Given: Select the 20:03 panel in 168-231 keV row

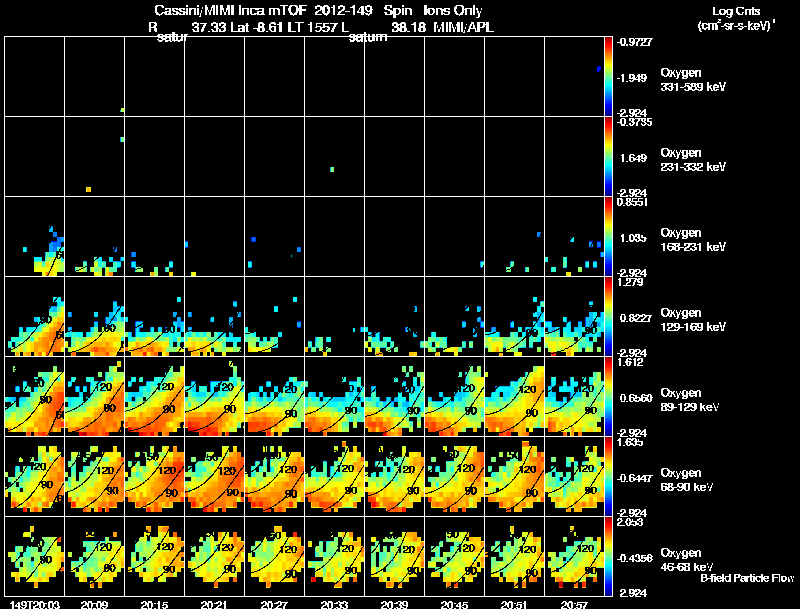Looking at the screenshot, I should (35, 236).
